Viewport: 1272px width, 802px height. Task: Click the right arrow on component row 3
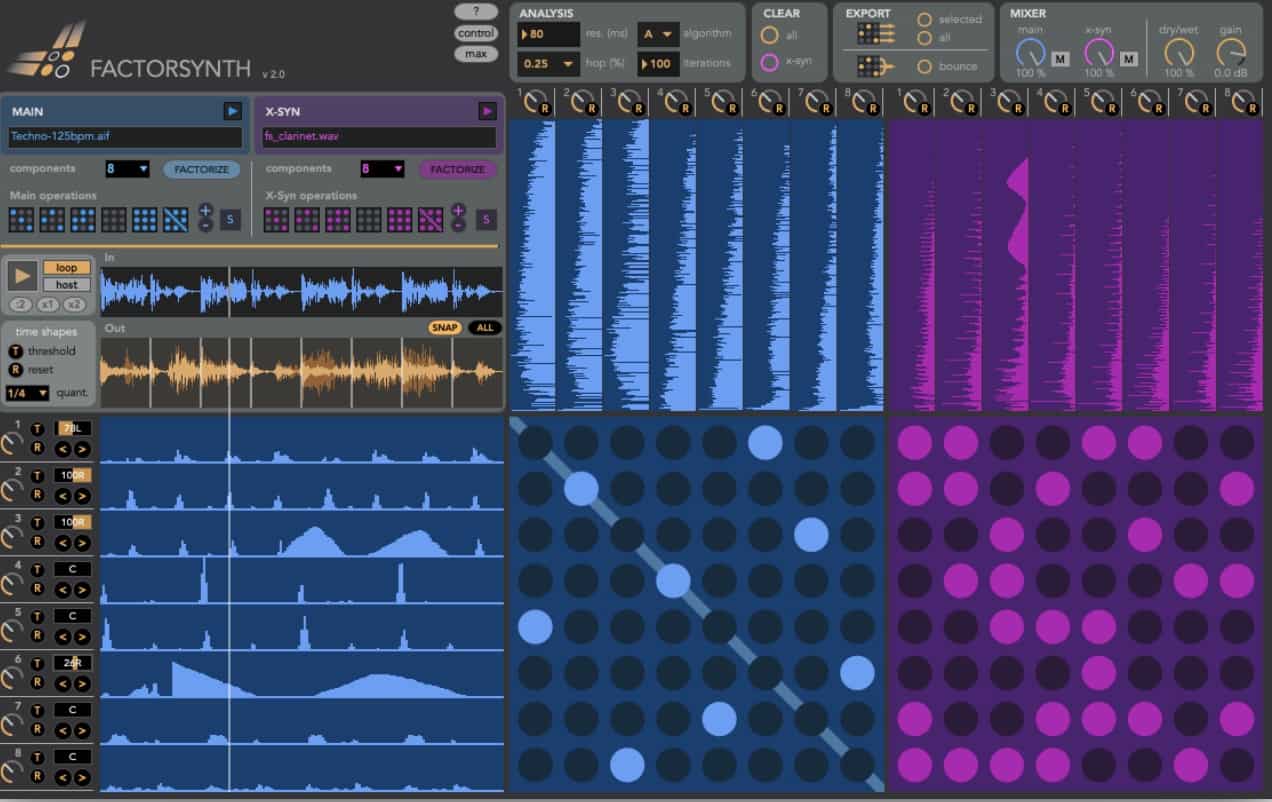[82, 543]
